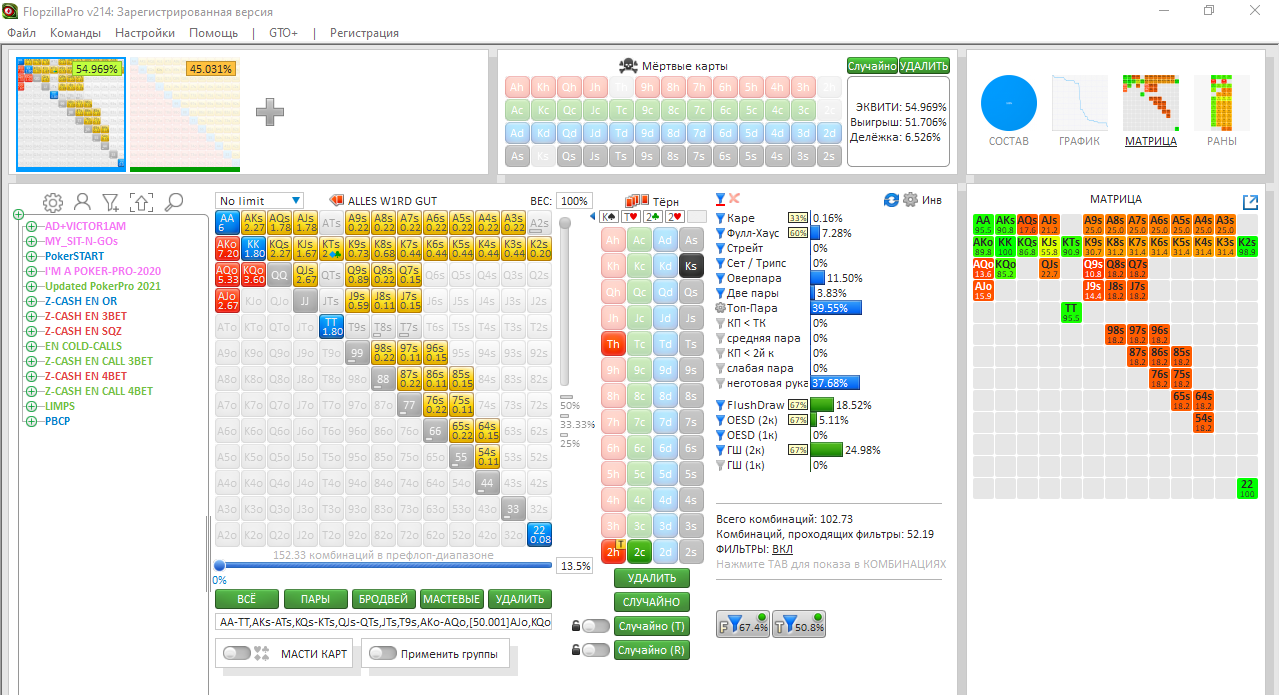Toggle the lock switch beside Случайно (T)

tap(595, 626)
